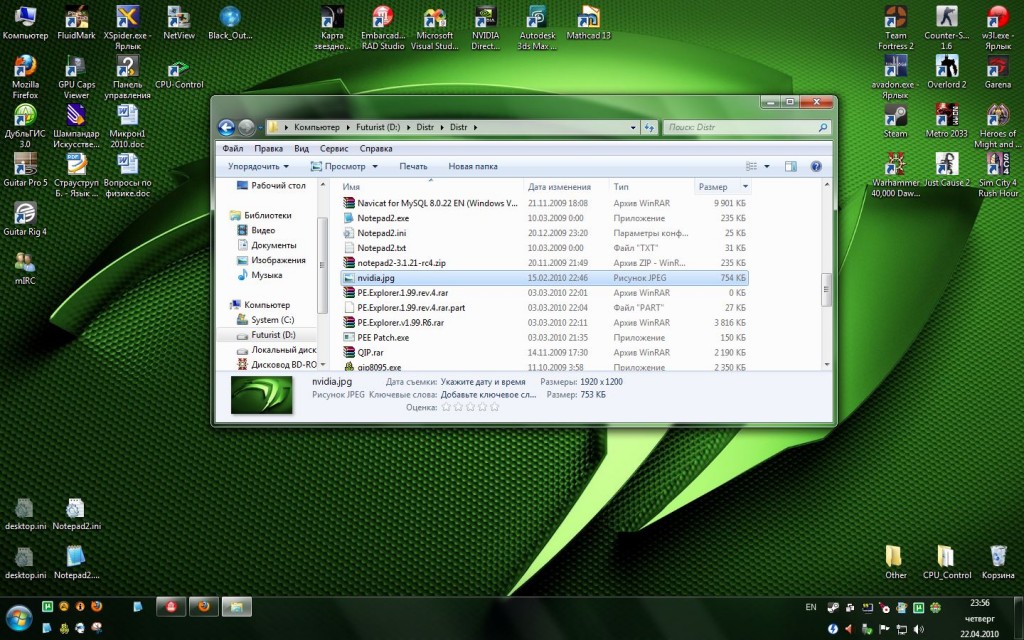The height and width of the screenshot is (640, 1024).
Task: Sort files by the Тип column header
Action: pyautogui.click(x=652, y=187)
